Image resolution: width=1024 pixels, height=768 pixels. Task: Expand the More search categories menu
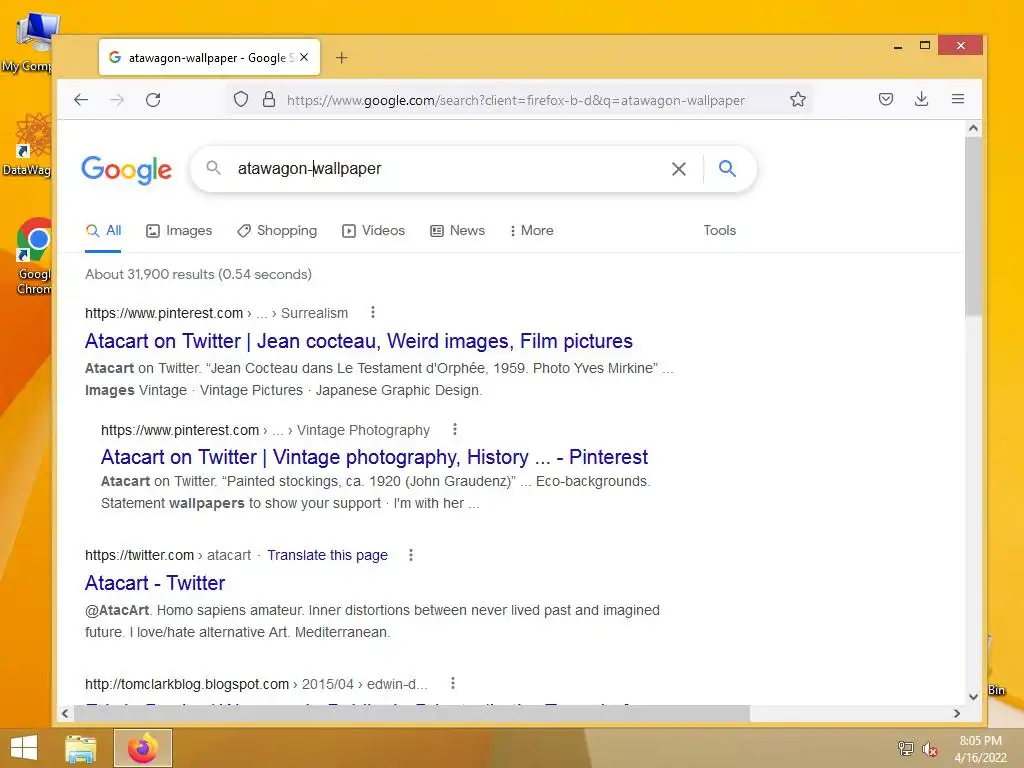pyautogui.click(x=532, y=231)
